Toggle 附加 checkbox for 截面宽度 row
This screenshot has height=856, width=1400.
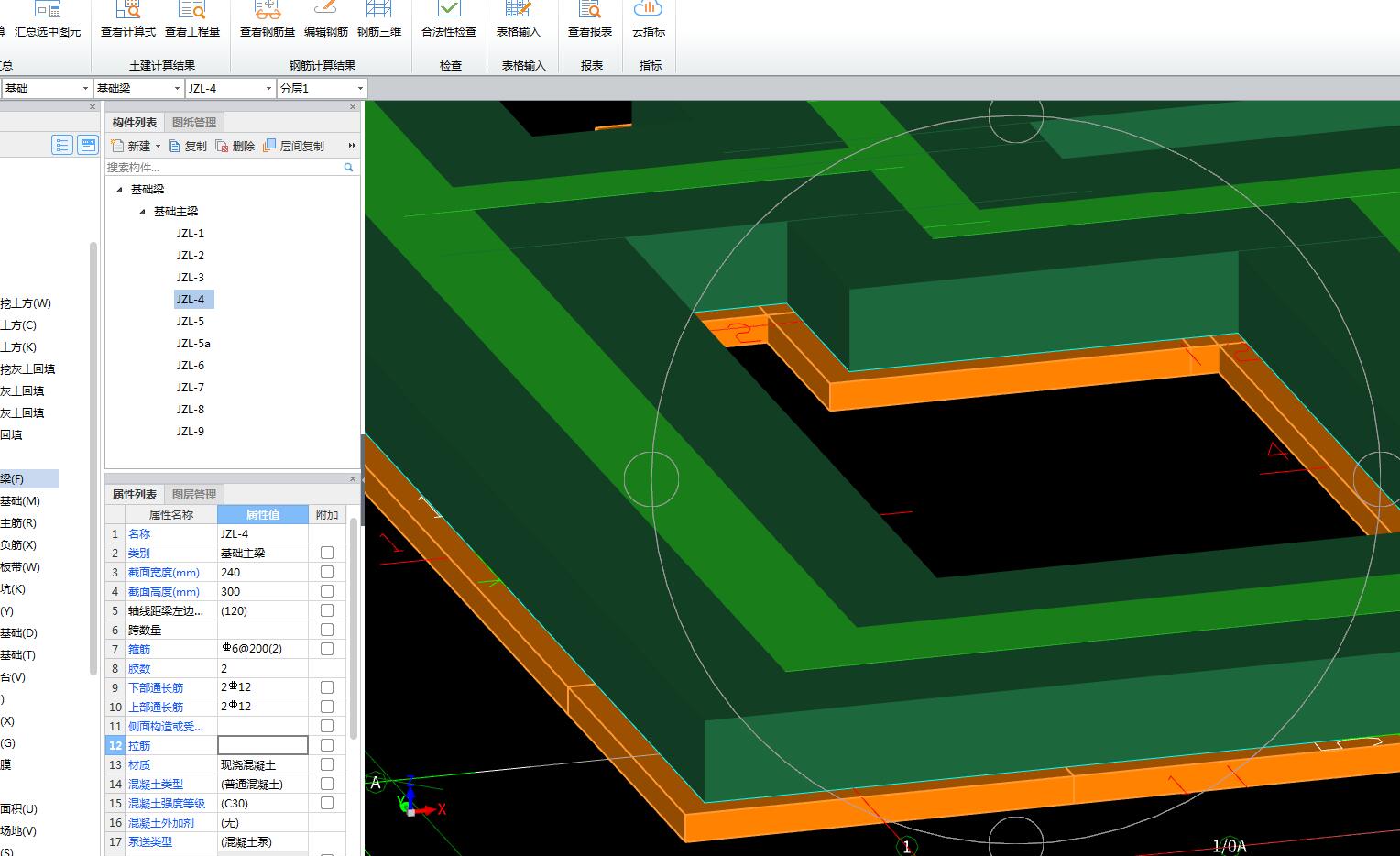point(327,572)
